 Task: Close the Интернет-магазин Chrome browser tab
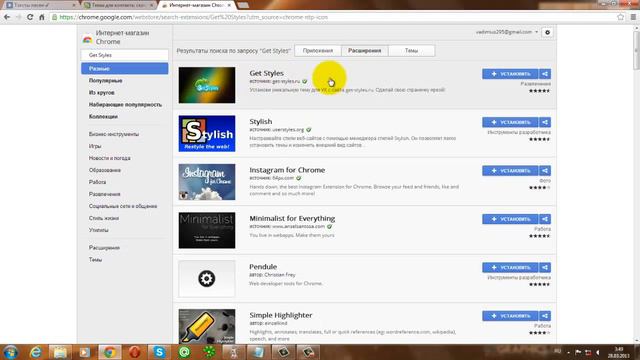point(229,5)
